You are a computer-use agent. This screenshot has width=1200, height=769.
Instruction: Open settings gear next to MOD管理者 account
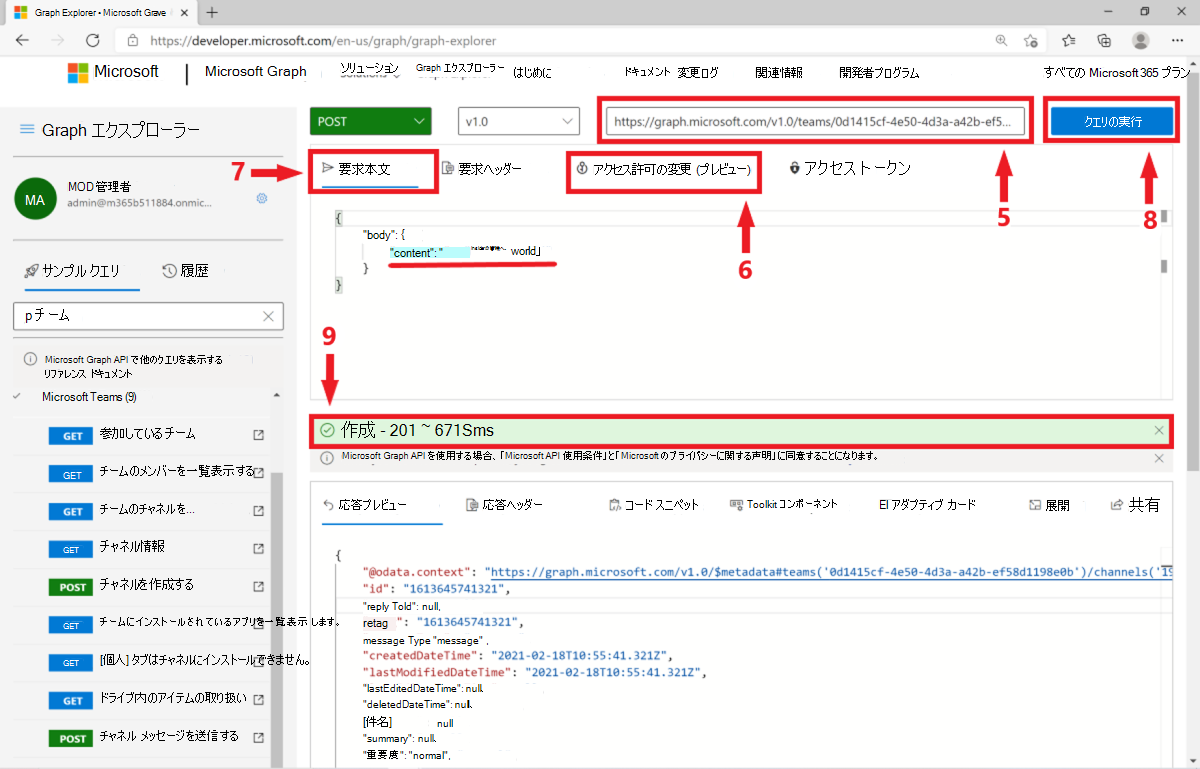click(x=261, y=198)
